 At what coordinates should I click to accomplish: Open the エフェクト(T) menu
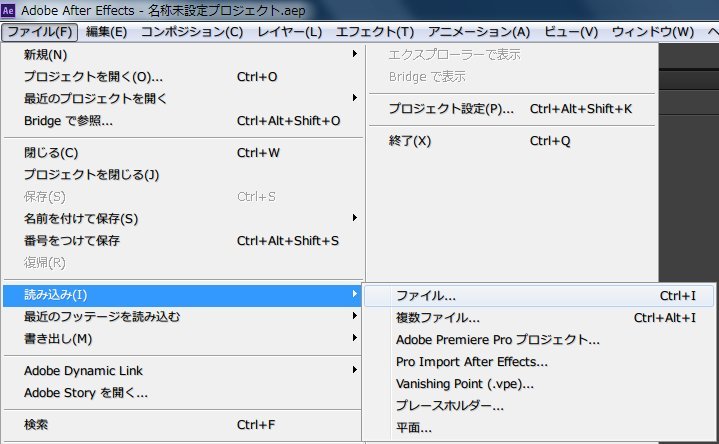point(375,32)
